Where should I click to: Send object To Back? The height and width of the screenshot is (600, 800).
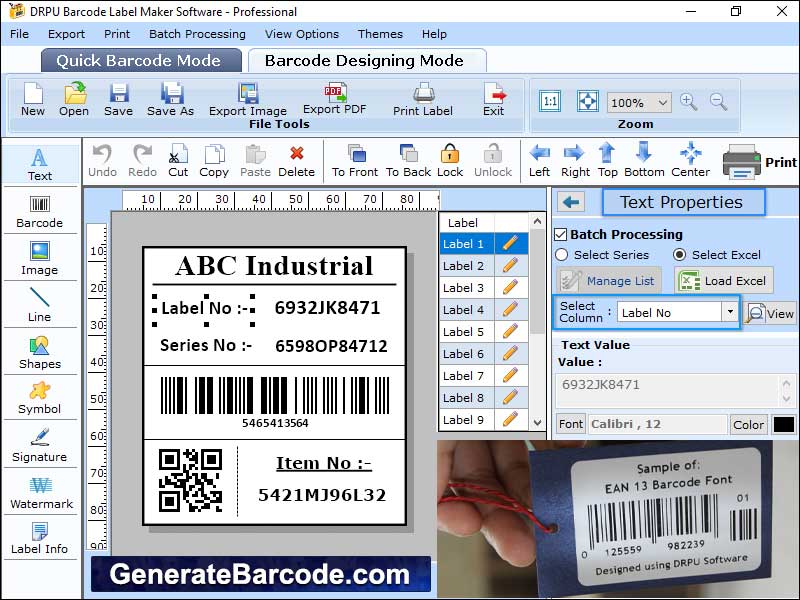(409, 161)
